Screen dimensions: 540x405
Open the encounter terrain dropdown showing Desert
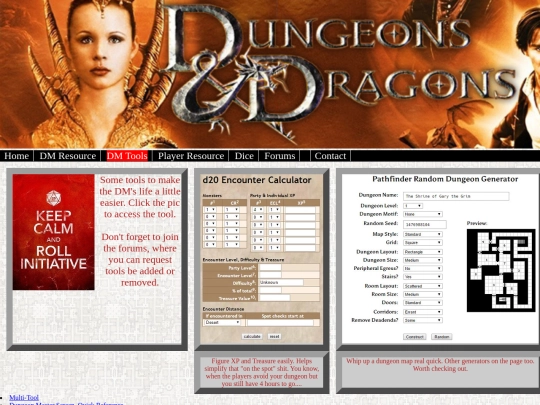(222, 322)
